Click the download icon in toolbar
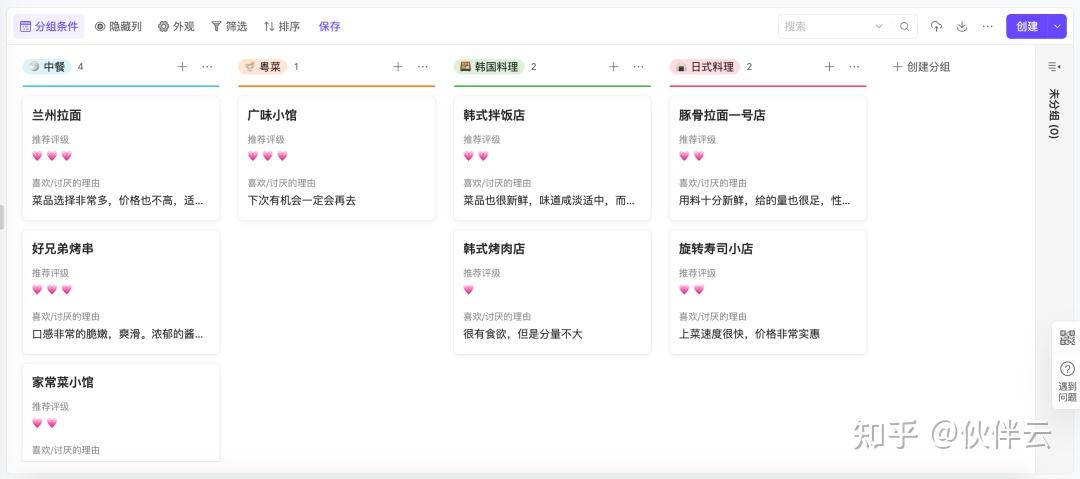1080x479 pixels. click(x=962, y=27)
